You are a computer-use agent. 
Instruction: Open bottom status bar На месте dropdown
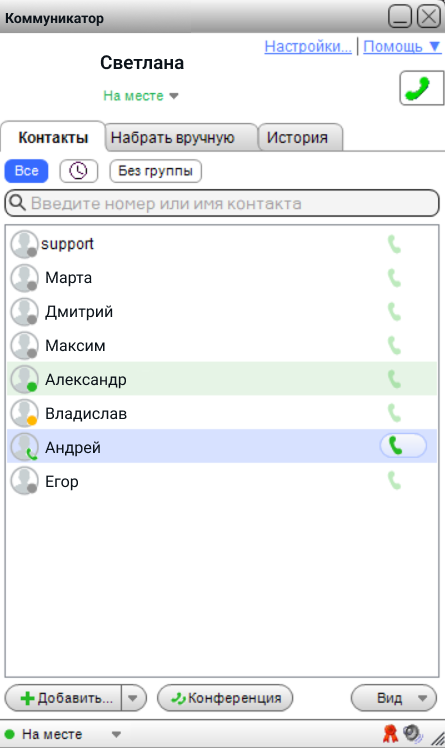(x=63, y=734)
